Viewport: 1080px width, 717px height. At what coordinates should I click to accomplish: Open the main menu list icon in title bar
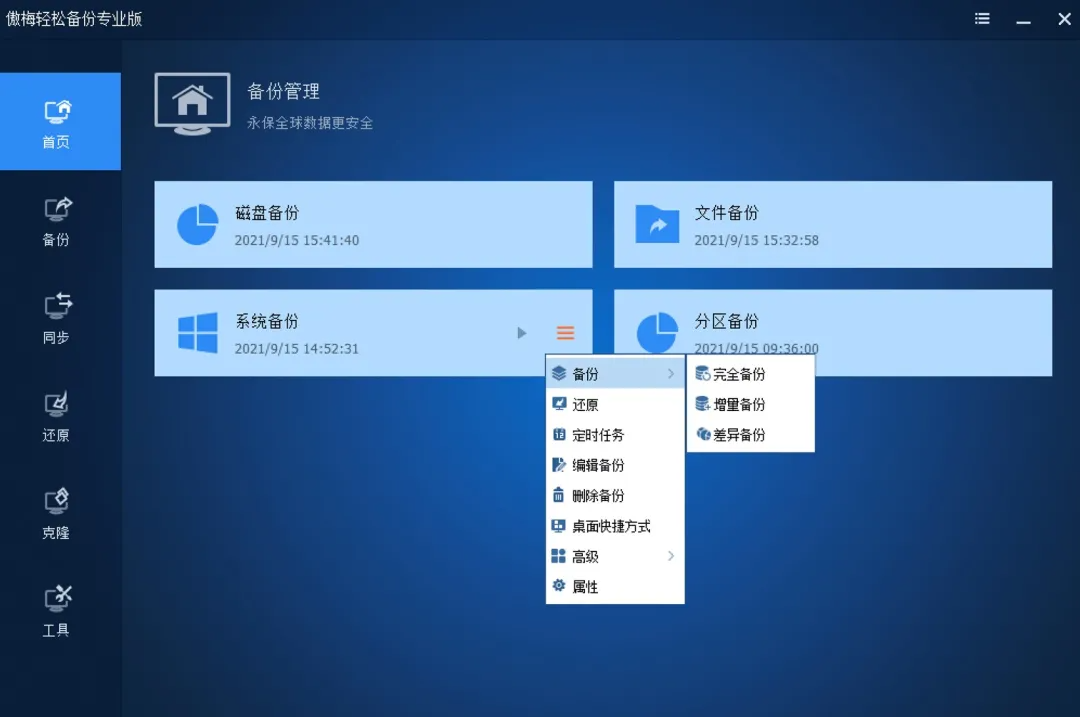pos(982,19)
